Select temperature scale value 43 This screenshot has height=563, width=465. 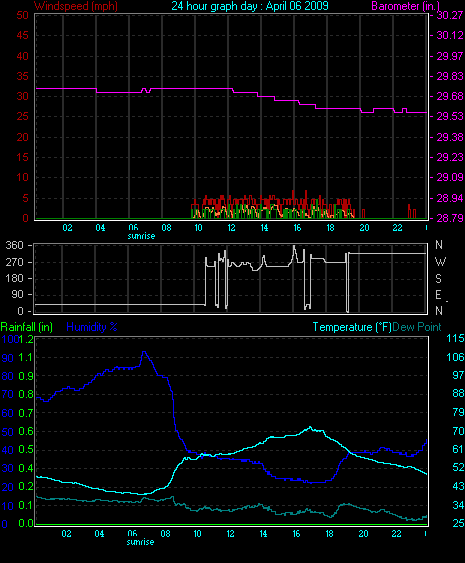point(458,486)
